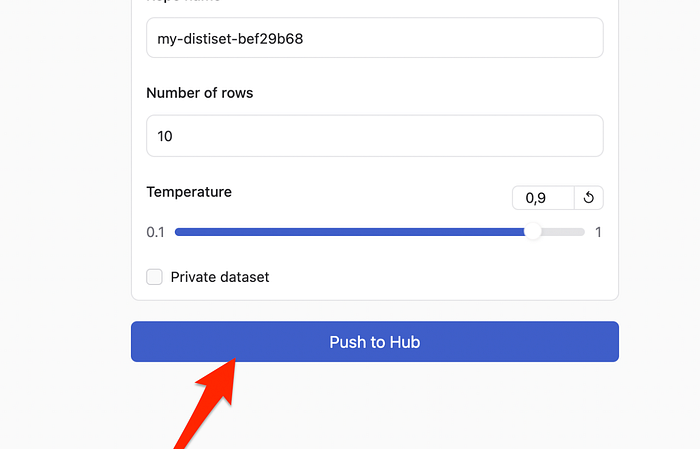The width and height of the screenshot is (700, 449).
Task: Click the 'Number of rows' label
Action: point(200,93)
